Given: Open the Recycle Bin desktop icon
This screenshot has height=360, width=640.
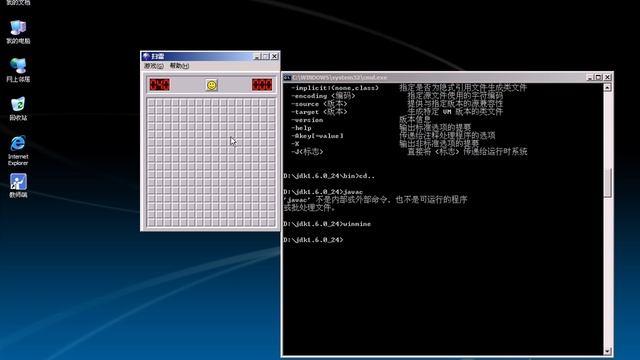Looking at the screenshot, I should coord(18,108).
